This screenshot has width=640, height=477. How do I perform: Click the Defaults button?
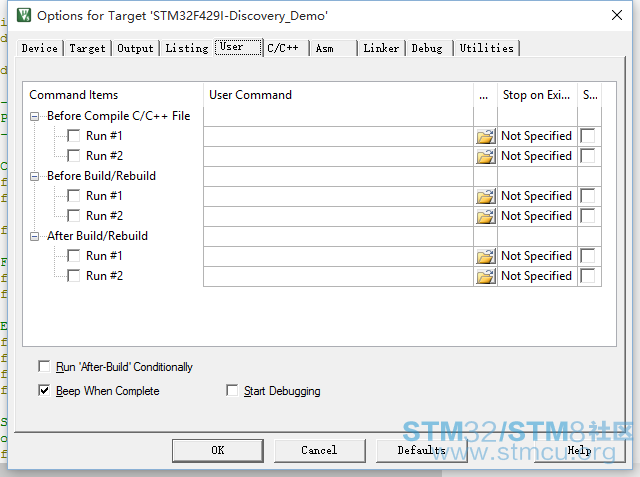pyautogui.click(x=422, y=450)
